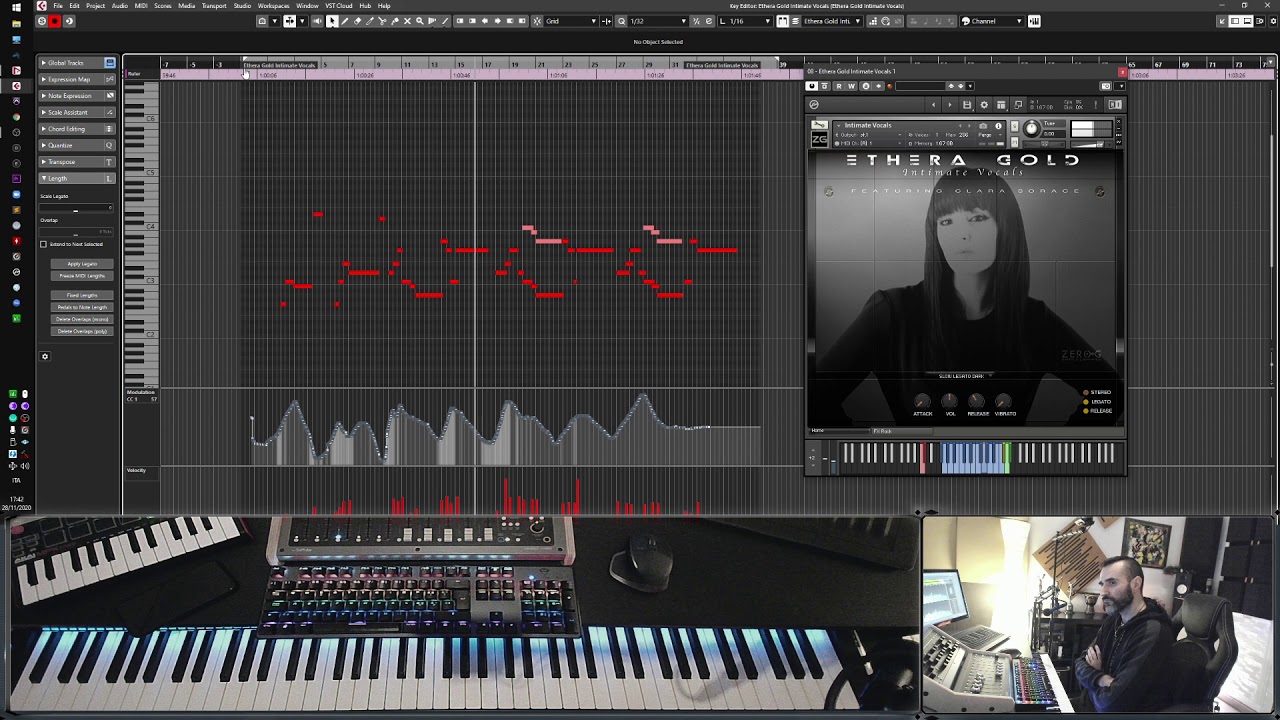
Task: Open inspector setup gear at panel bottom
Action: (44, 356)
